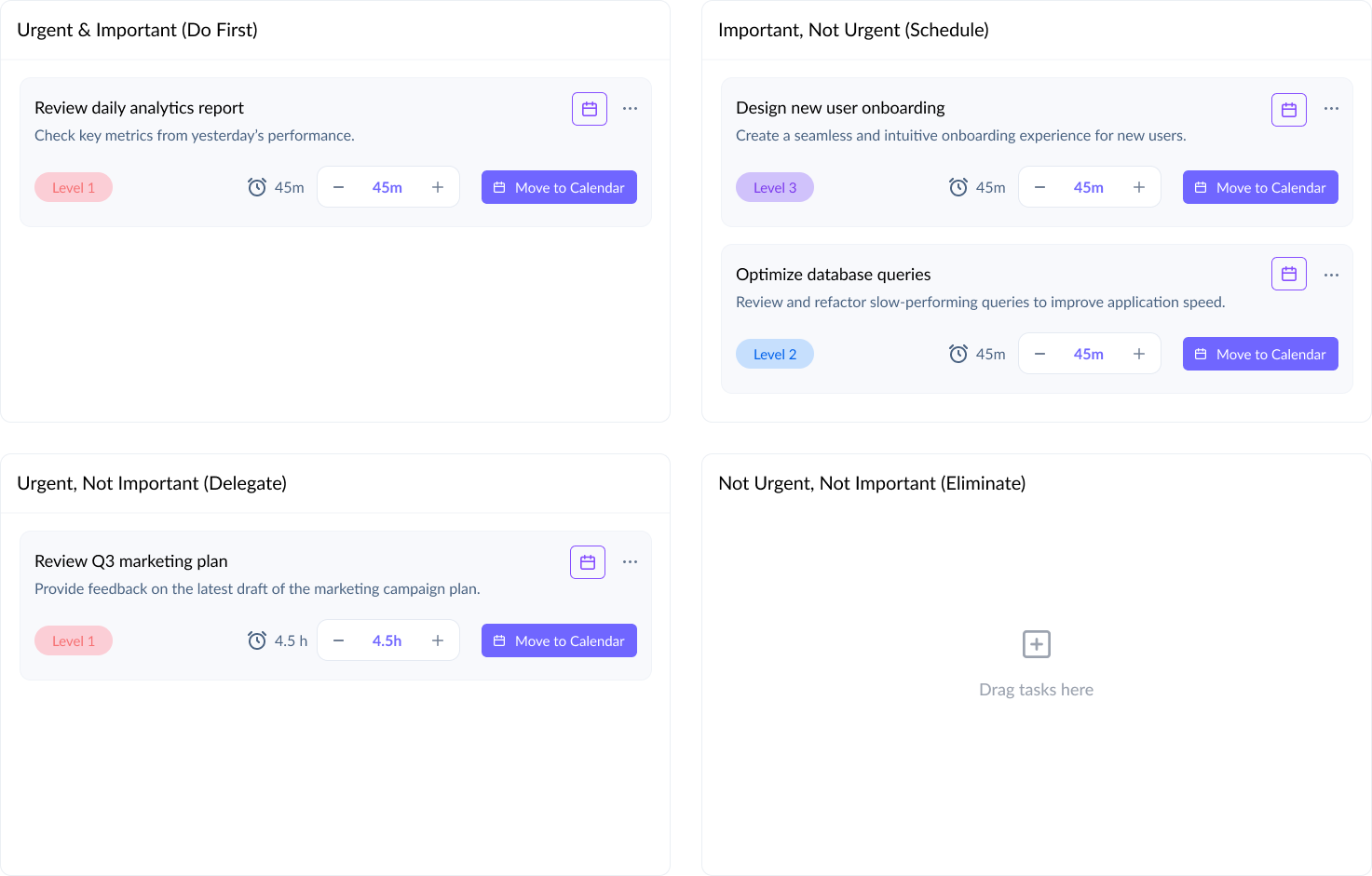Click the Level 2 badge on Optimize database queries

tap(775, 354)
